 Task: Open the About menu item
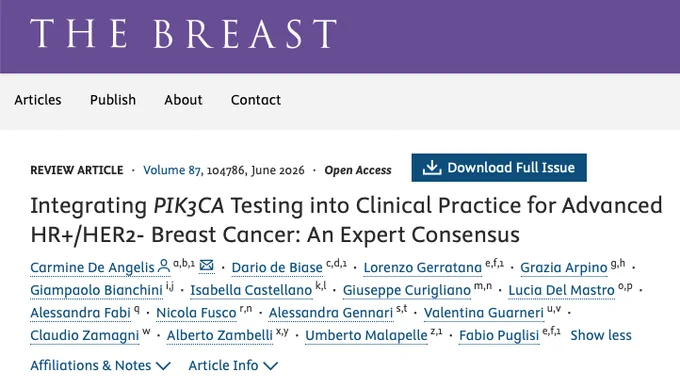point(183,100)
